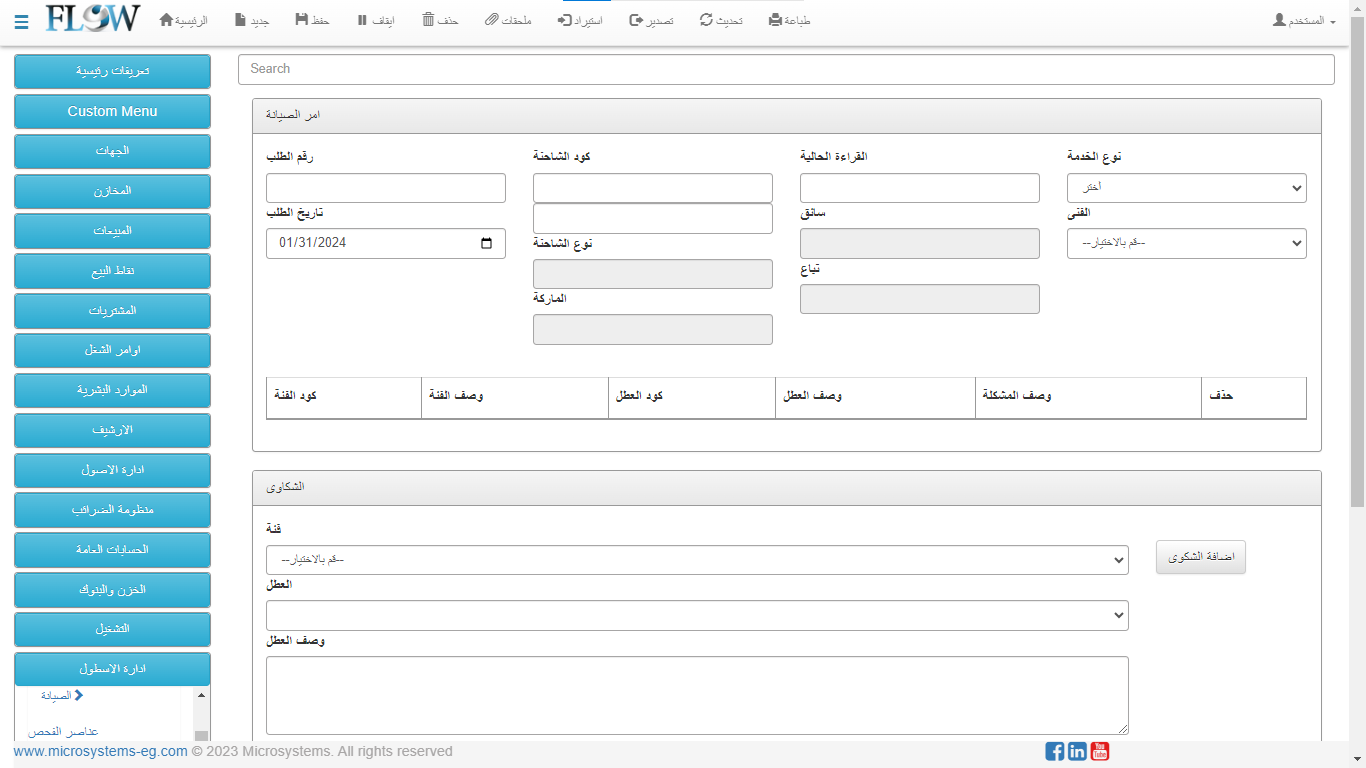Open the Custom Menu sidebar section
The image size is (1366, 768).
(112, 111)
